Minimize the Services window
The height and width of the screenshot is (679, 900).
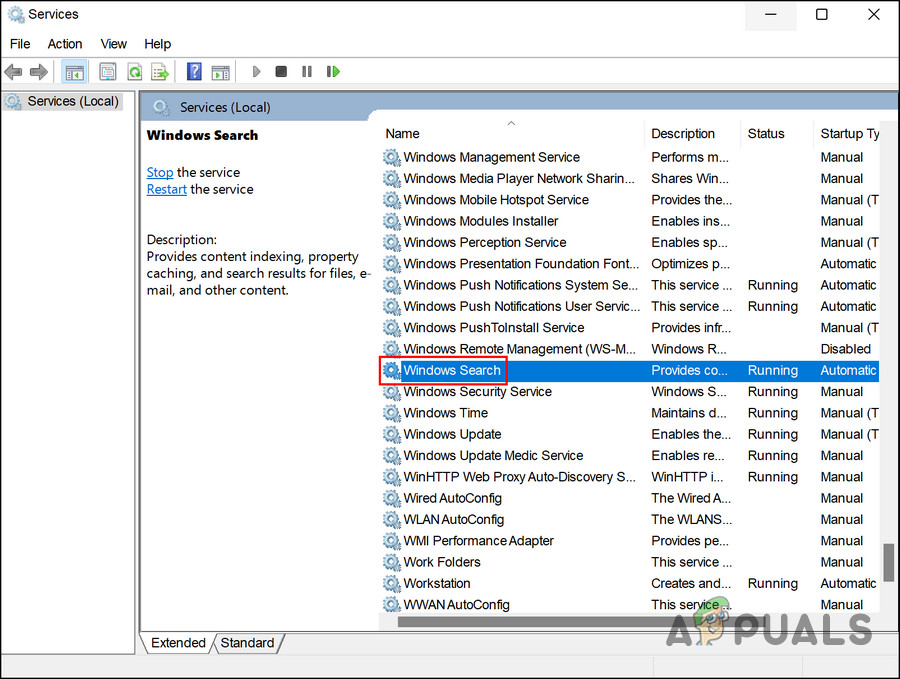pyautogui.click(x=770, y=15)
